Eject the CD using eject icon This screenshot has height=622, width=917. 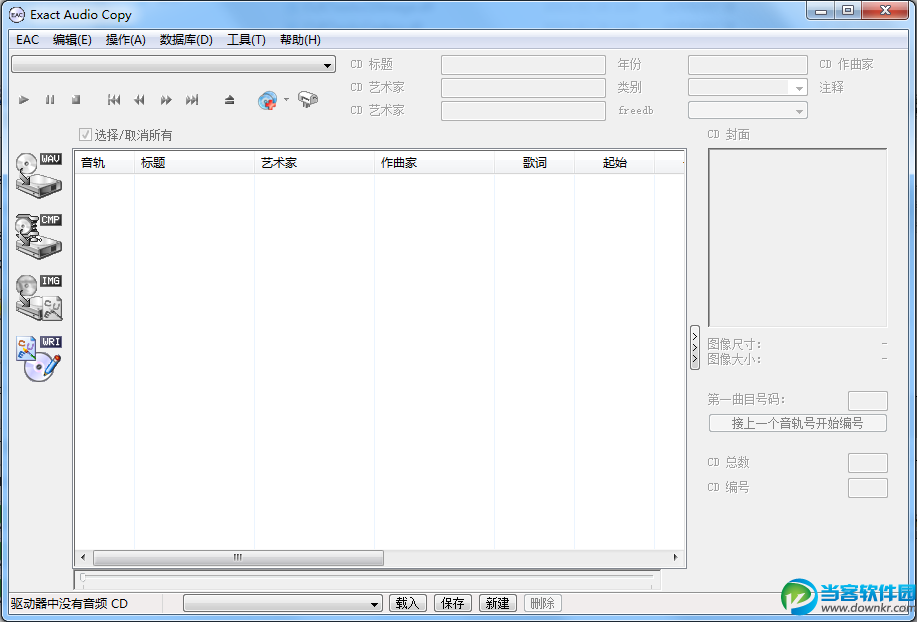[229, 100]
